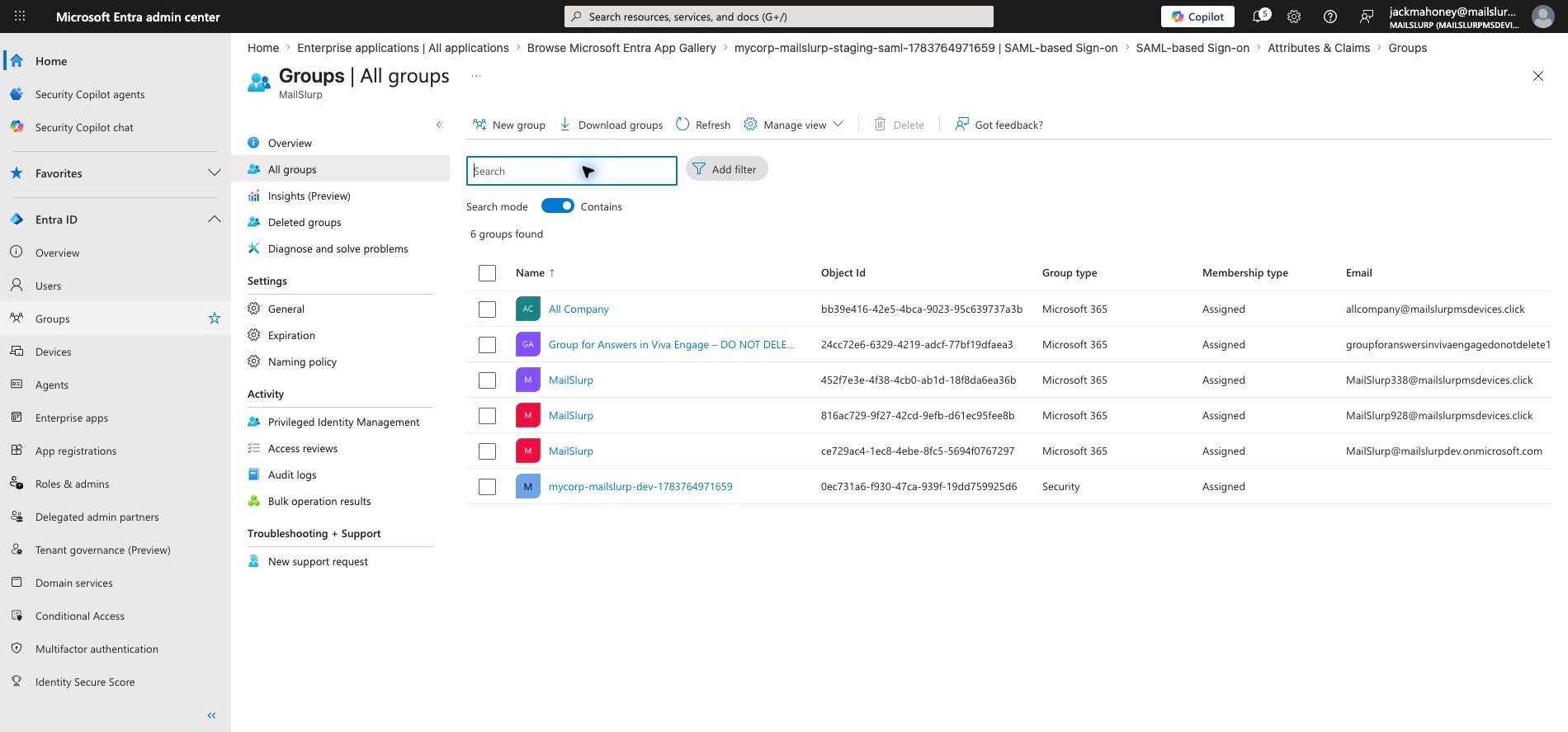Open Devices in the sidebar
This screenshot has width=1568, height=732.
53,352
